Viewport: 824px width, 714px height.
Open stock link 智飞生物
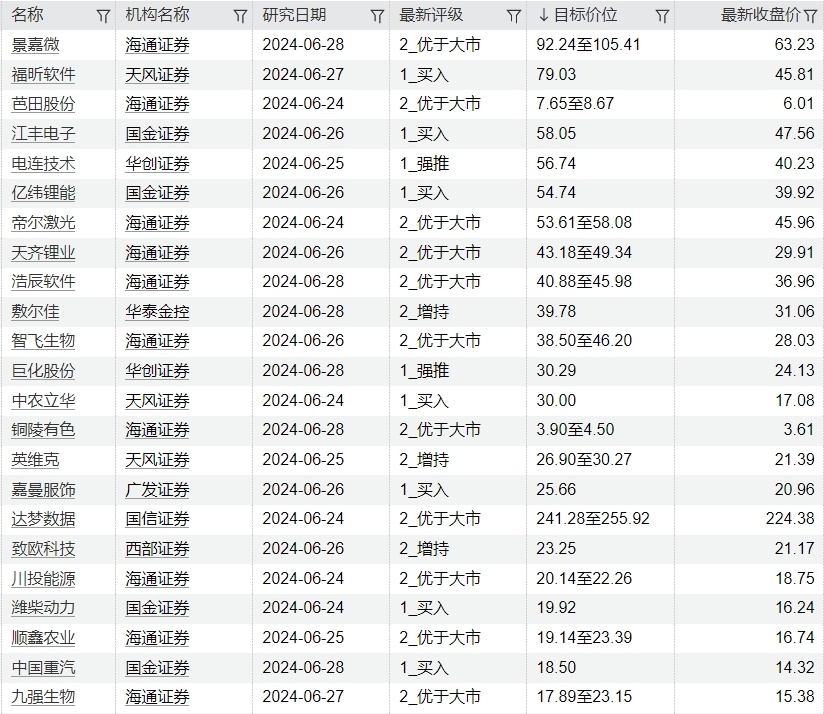44,340
